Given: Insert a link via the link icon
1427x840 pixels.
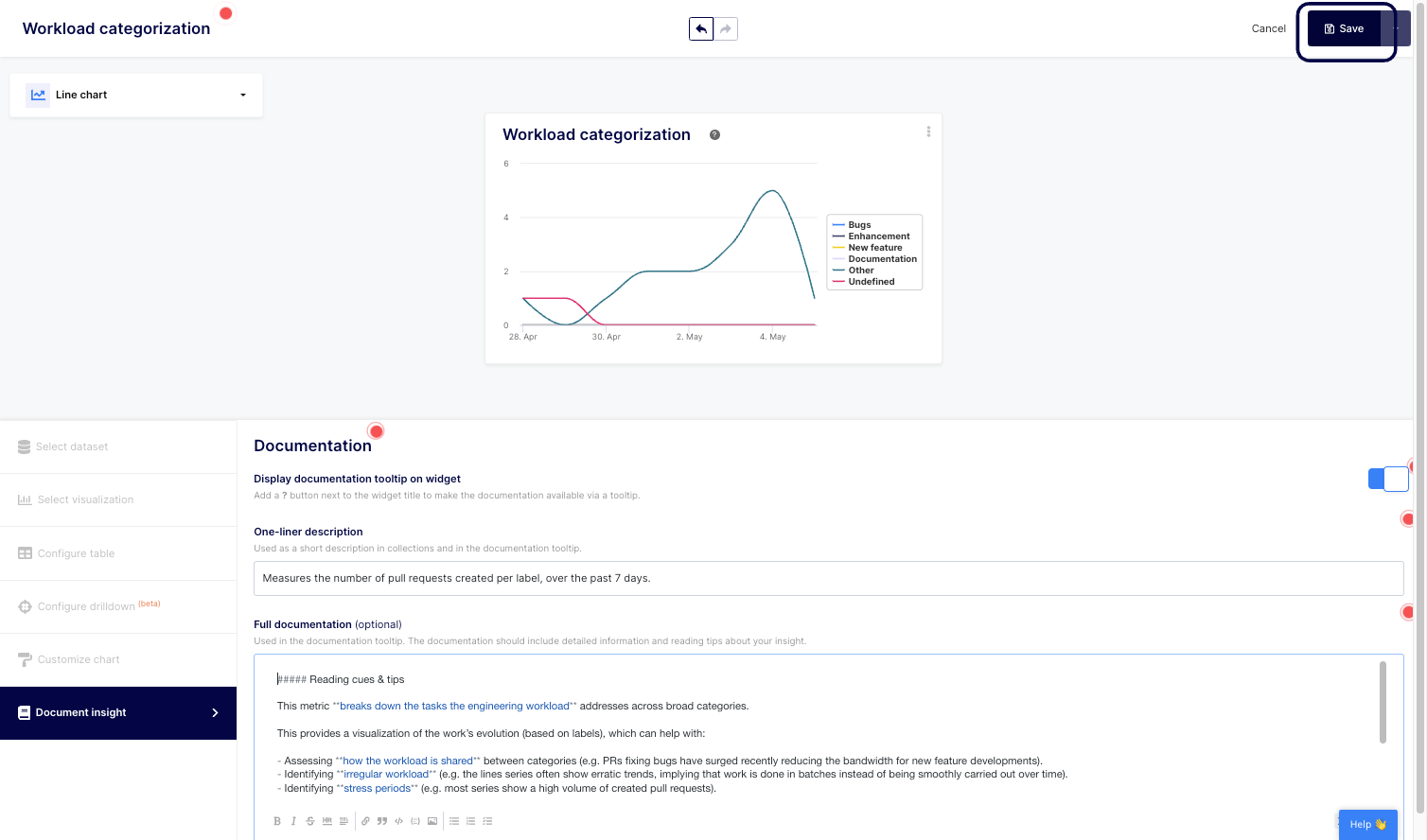Looking at the screenshot, I should coord(365,821).
